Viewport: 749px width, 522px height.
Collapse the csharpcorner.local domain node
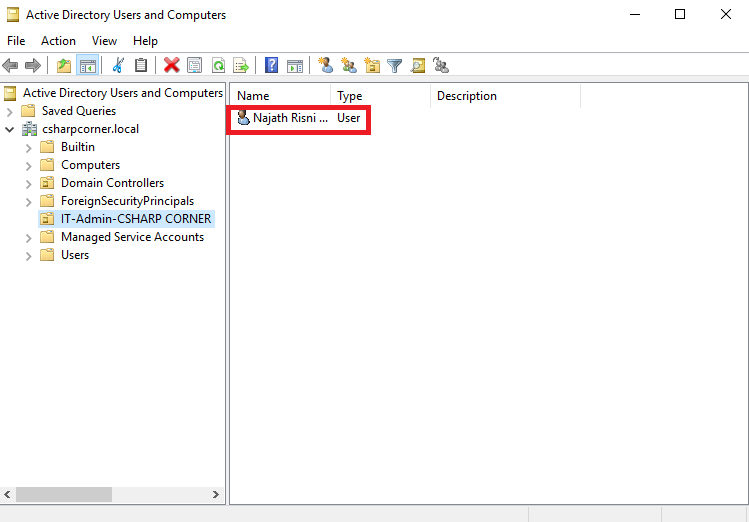(10, 129)
